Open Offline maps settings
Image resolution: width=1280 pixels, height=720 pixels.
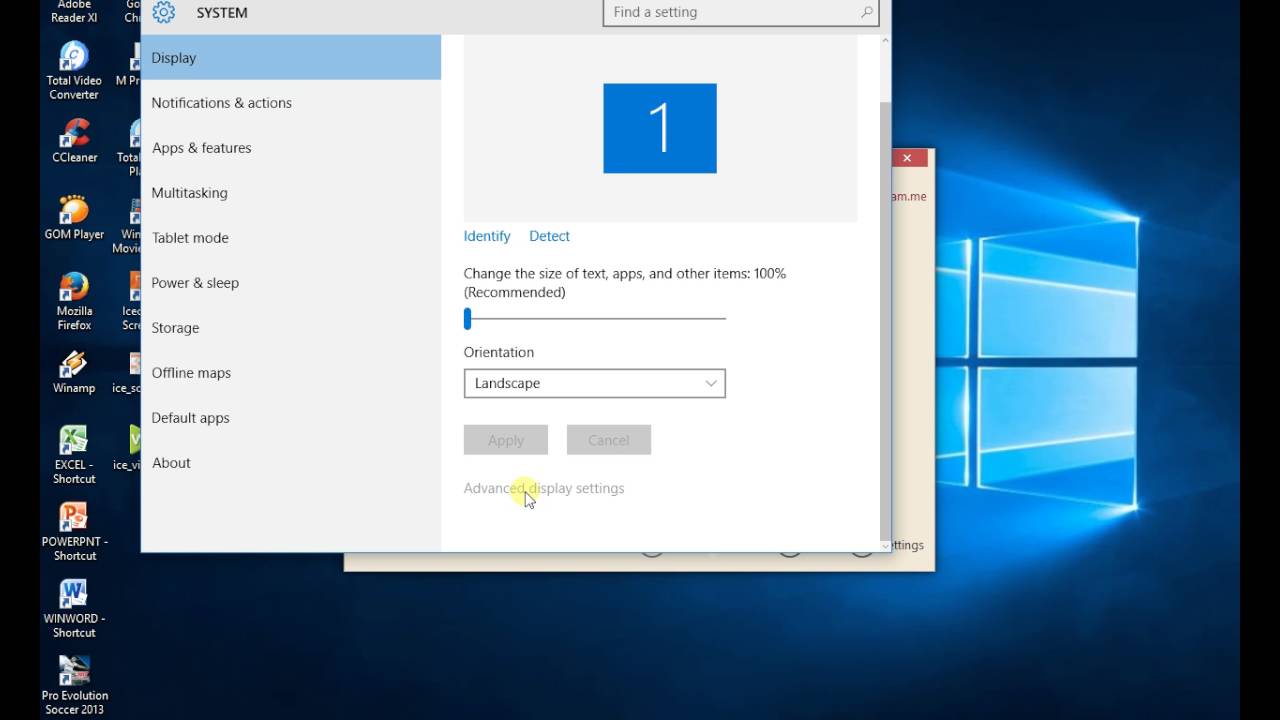point(291,373)
